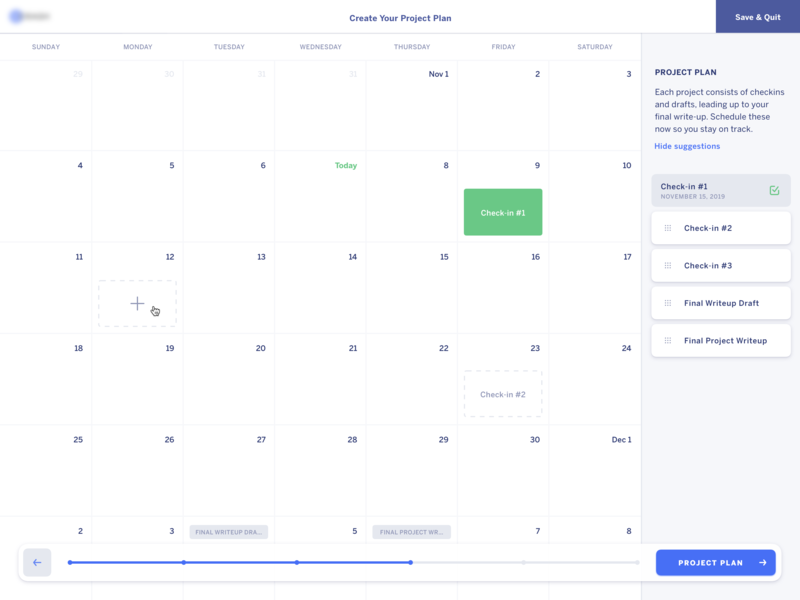Click the plus icon on November 12

(x=137, y=303)
